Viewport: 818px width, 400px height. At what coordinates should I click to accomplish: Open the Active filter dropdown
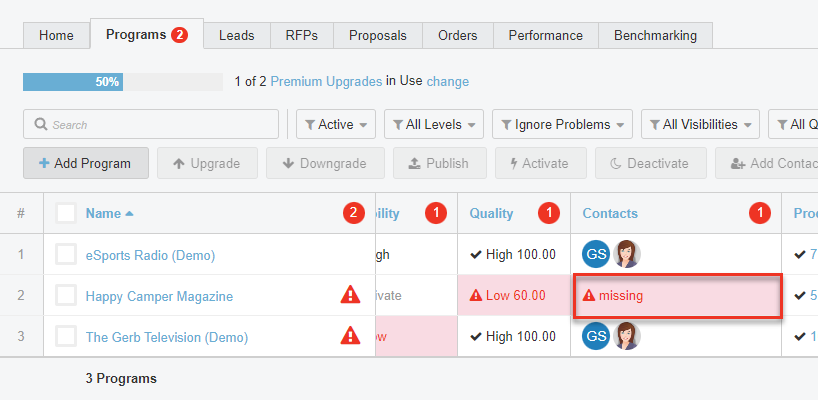tap(335, 125)
